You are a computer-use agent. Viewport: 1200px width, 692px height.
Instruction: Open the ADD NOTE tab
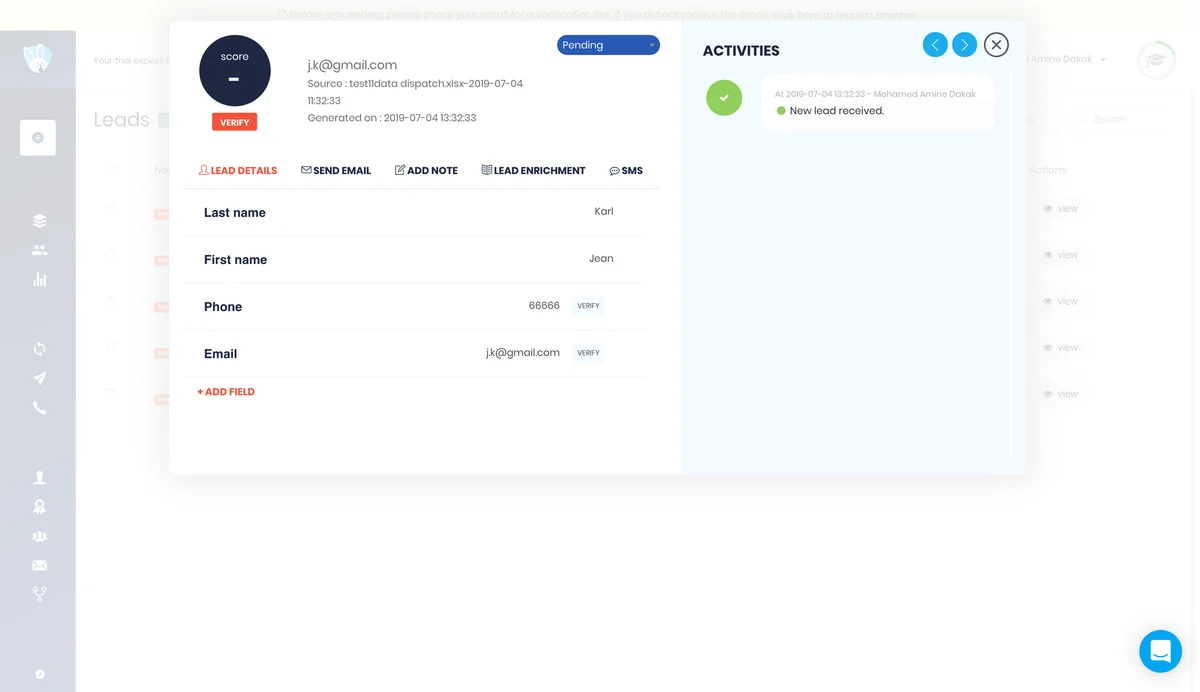426,171
